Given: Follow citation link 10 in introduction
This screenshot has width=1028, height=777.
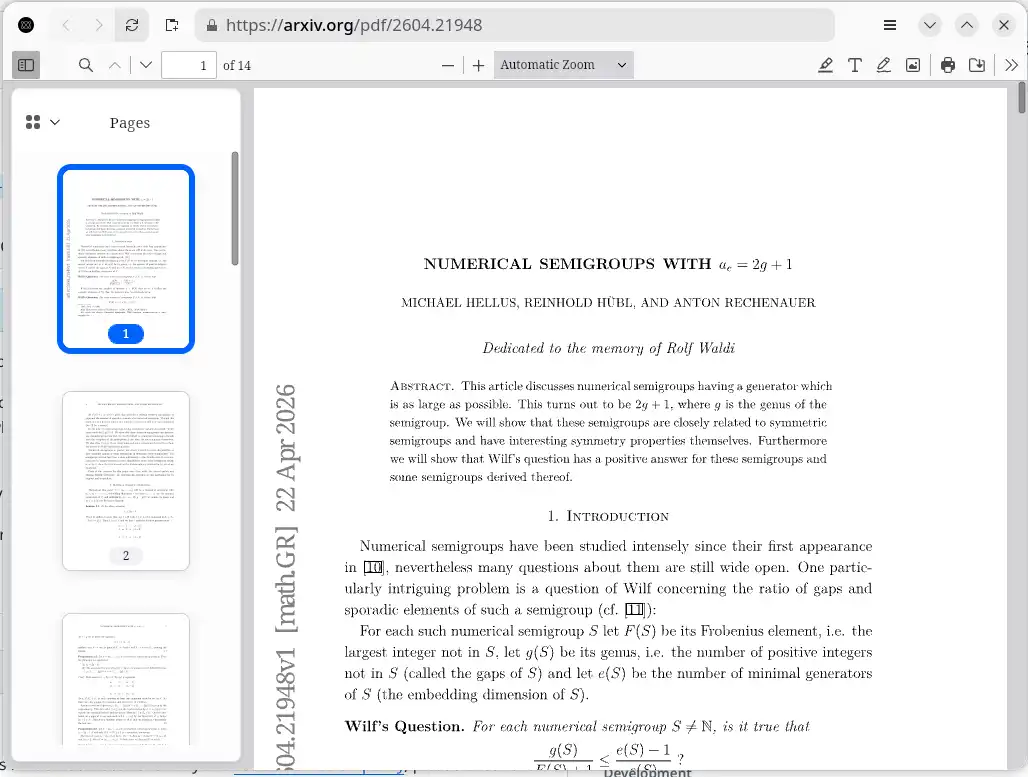Looking at the screenshot, I should click(x=373, y=567).
